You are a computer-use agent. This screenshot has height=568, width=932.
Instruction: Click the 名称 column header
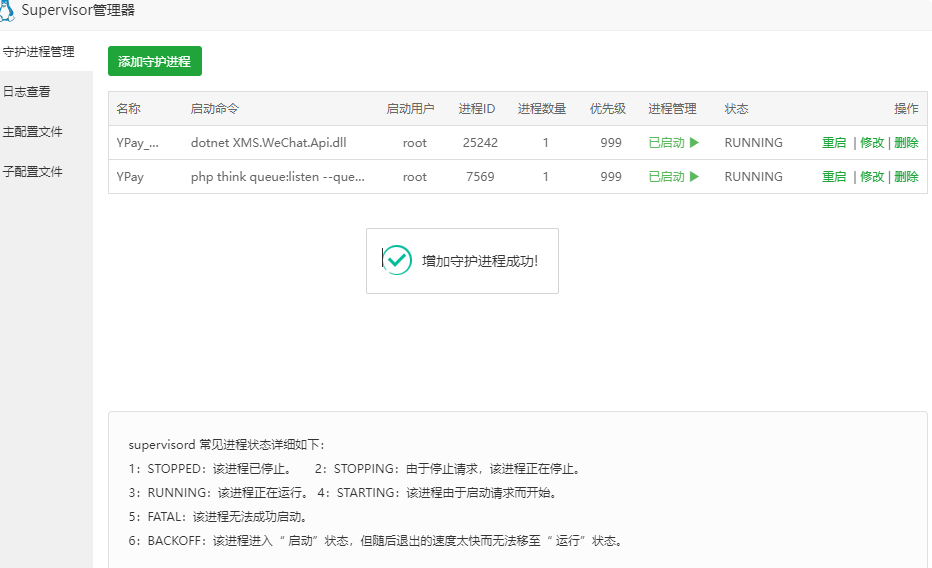128,109
